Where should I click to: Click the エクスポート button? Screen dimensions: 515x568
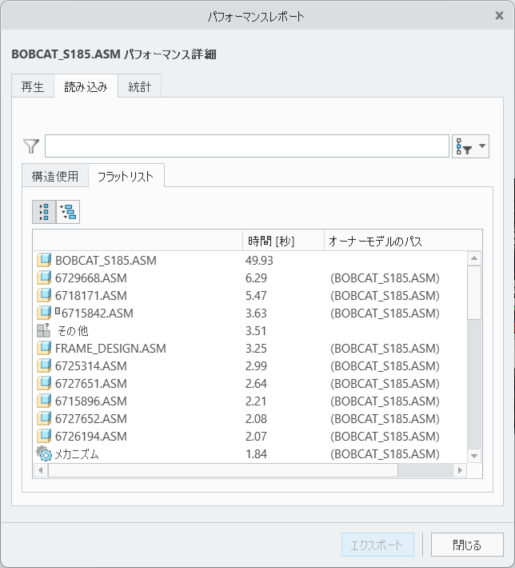coord(377,544)
